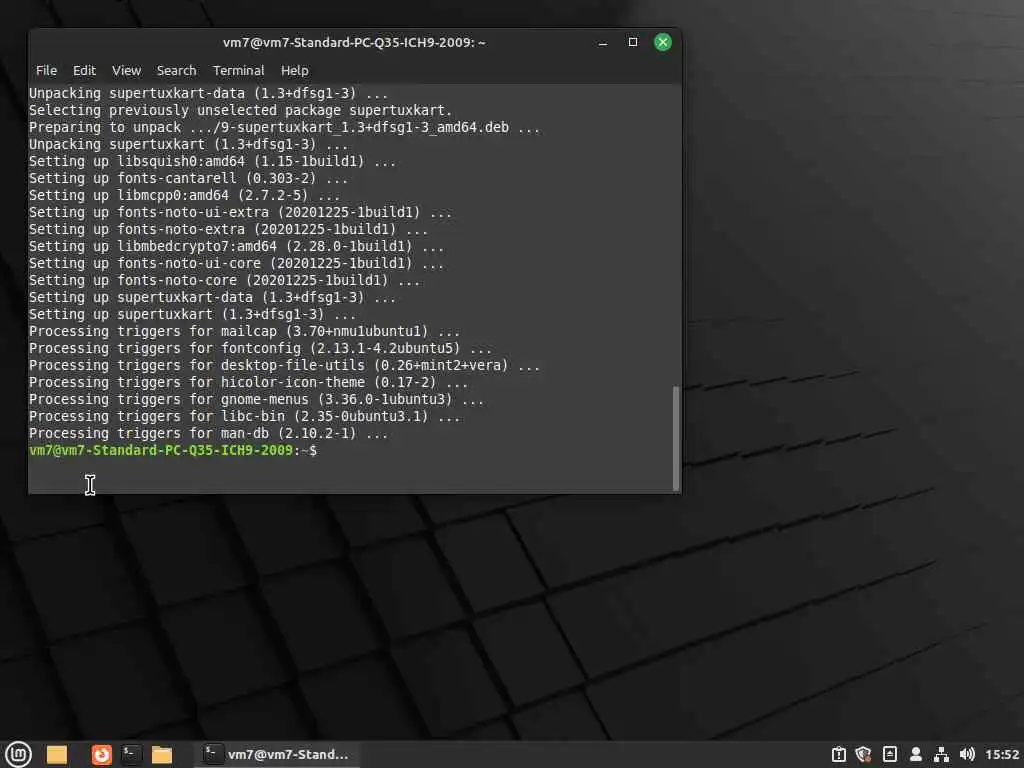Click line "Setting up supertuxkart (1.3+dfsg1-3)"
Screen dimensions: 1024x768
pos(192,315)
